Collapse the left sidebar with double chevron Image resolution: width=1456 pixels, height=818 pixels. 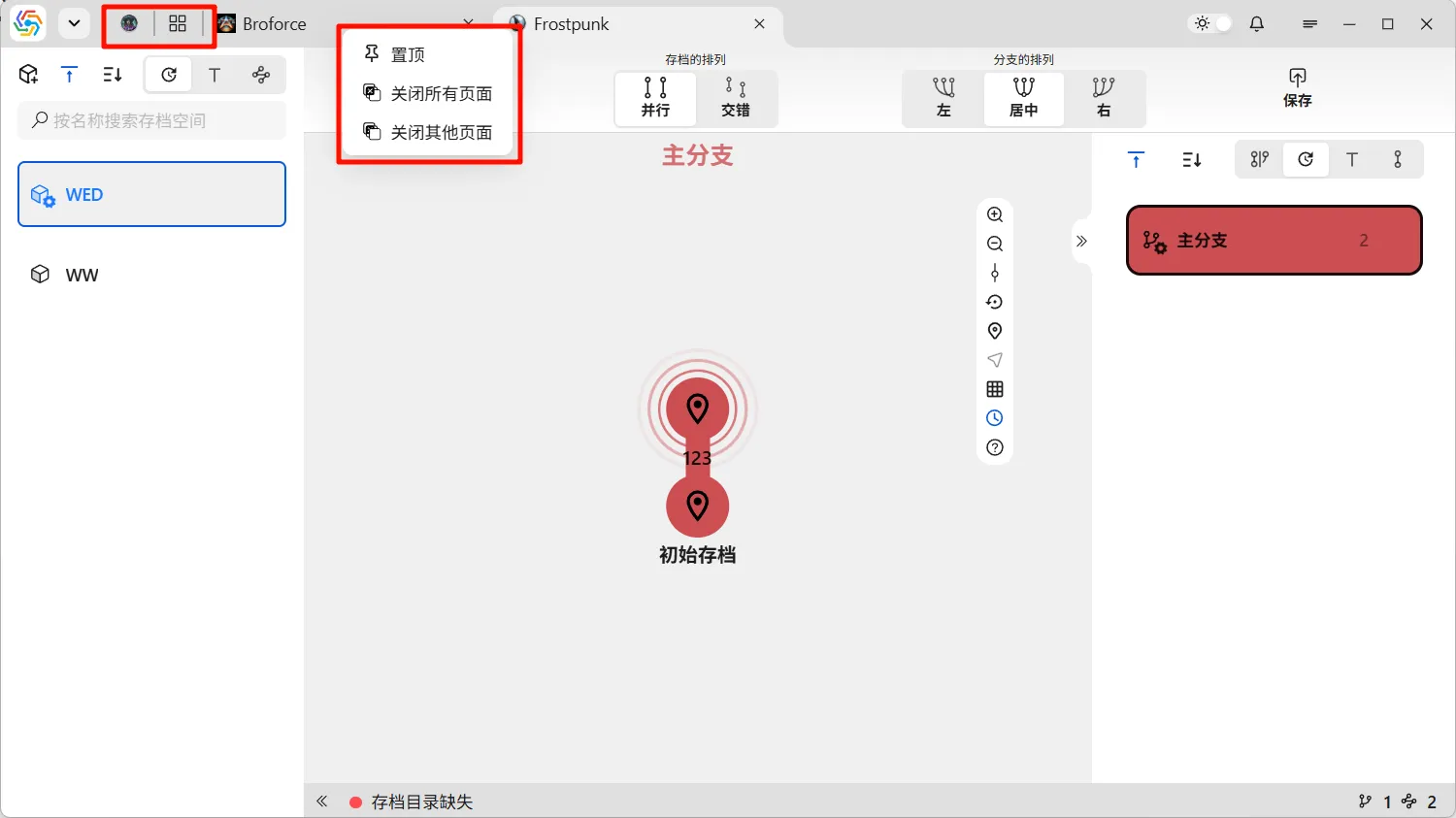(322, 802)
